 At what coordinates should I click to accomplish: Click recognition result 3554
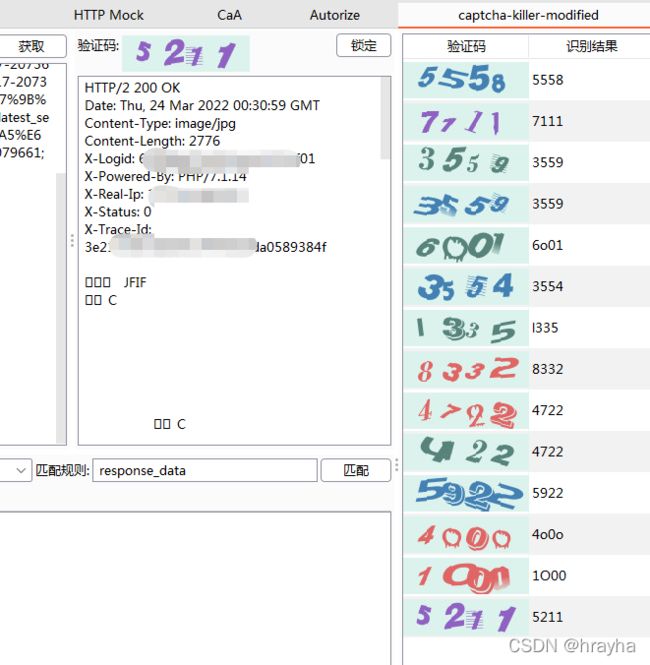(x=548, y=286)
